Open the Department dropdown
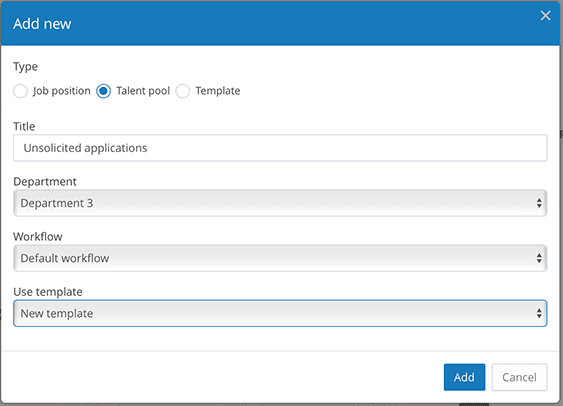Screen dimensions: 563x406 coord(280,203)
